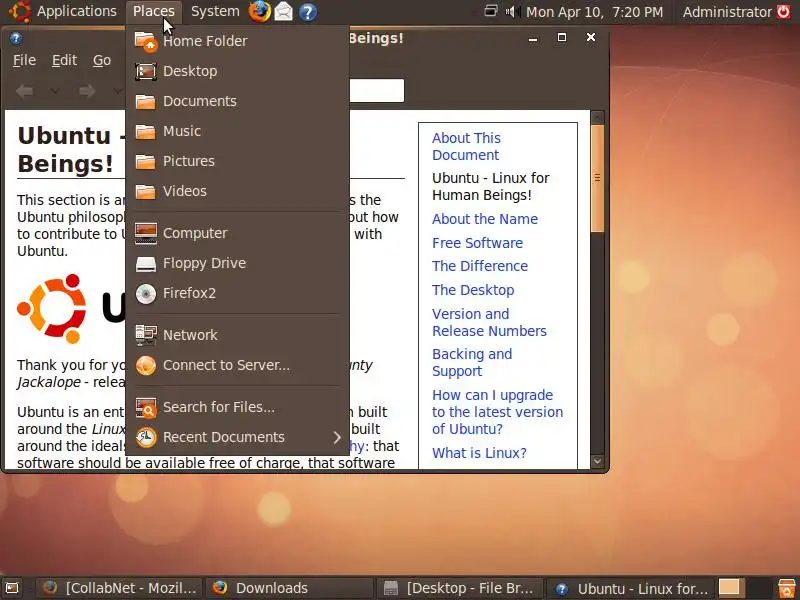The height and width of the screenshot is (600, 800).
Task: Click the help search input field
Action: [x=377, y=90]
